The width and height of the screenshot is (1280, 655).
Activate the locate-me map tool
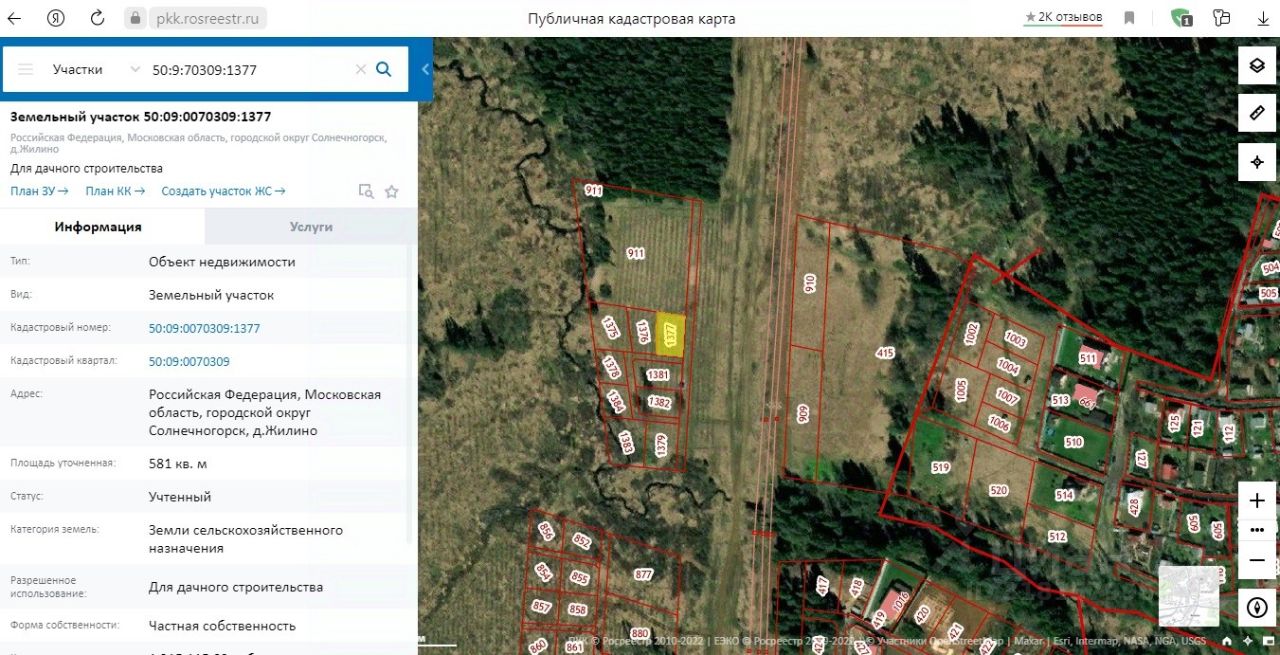[x=1257, y=161]
